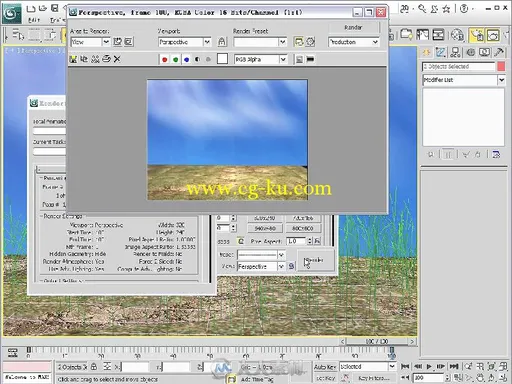
Task: Toggle Show End Result icon below stack
Action: click(x=448, y=154)
